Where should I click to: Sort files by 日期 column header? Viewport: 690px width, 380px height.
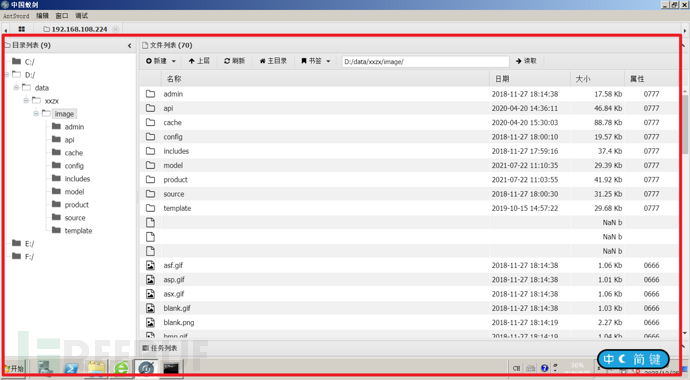pos(502,79)
